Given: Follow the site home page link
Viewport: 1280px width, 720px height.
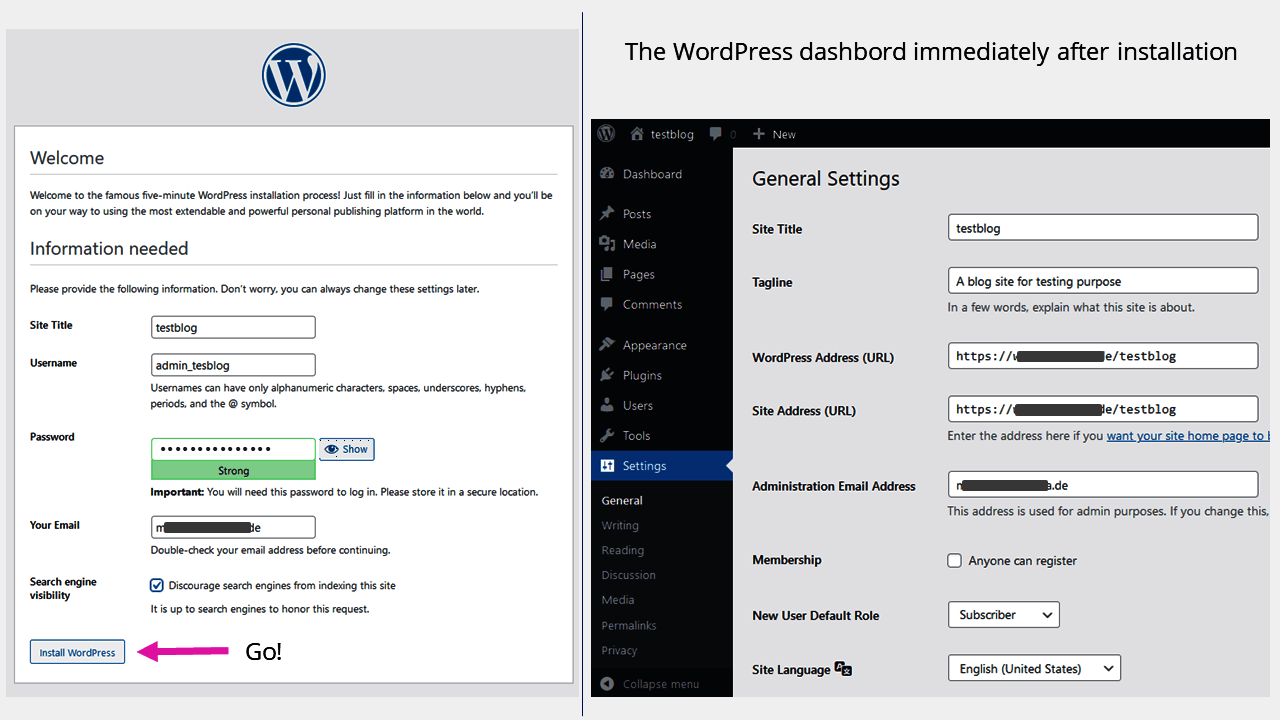Looking at the screenshot, I should 1188,436.
